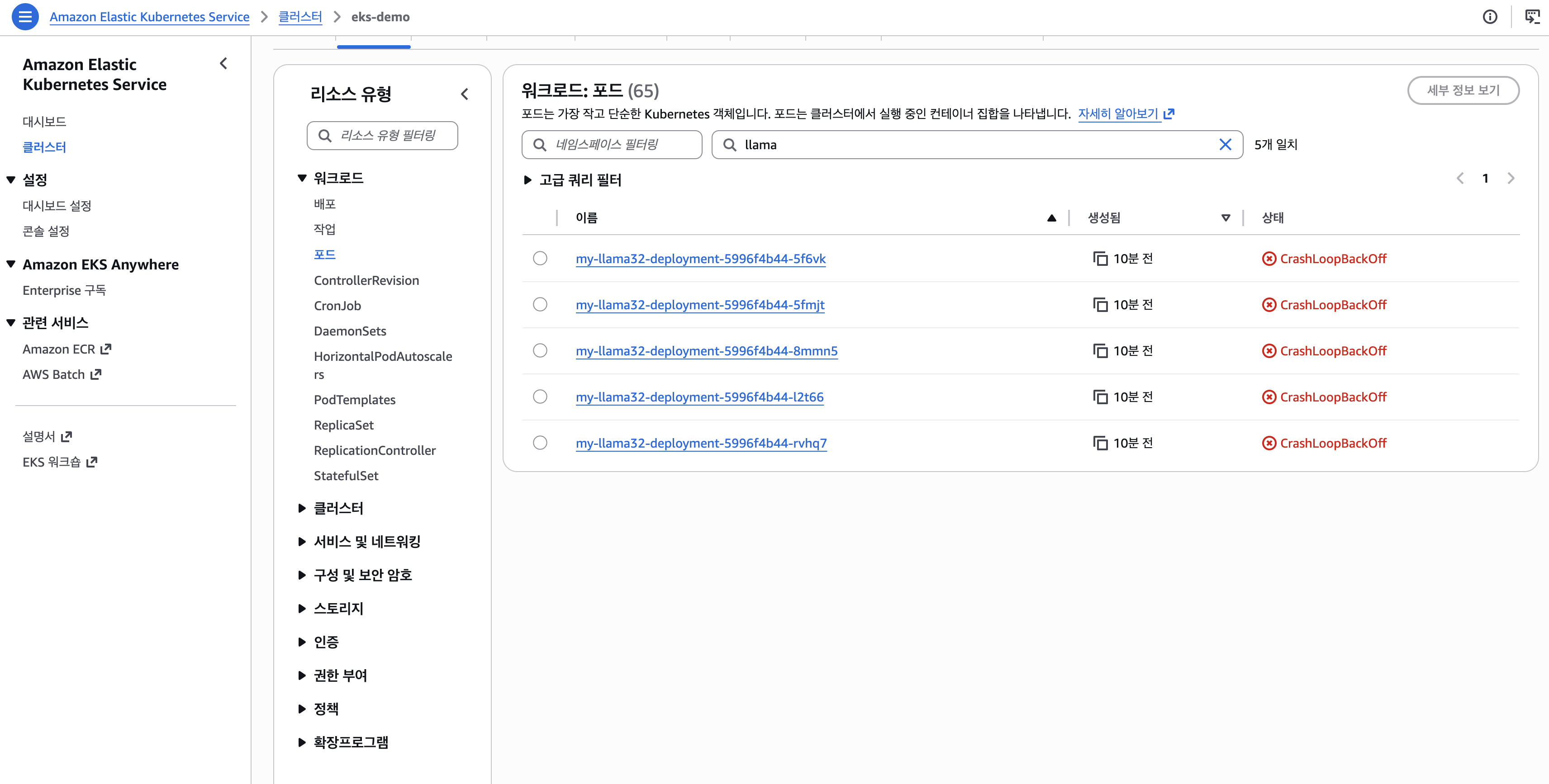This screenshot has height=784, width=1549.
Task: Open 대시보드 in the sidebar
Action: point(44,122)
